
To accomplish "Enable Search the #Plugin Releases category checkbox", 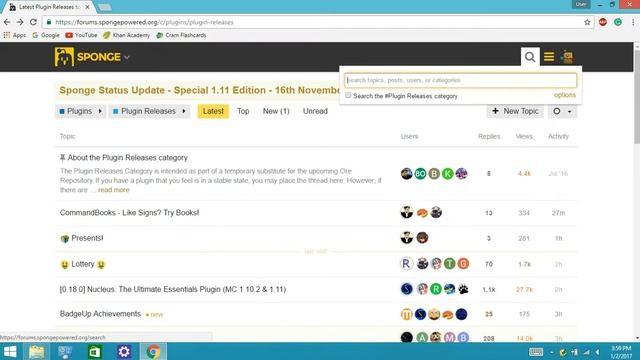I will tap(348, 96).
